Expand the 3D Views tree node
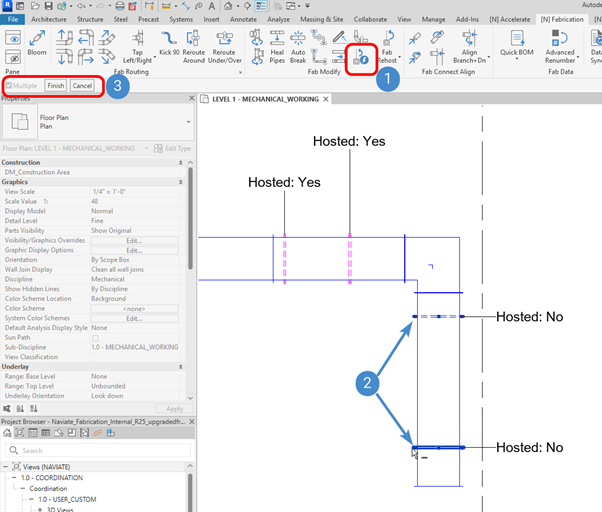 (40, 509)
